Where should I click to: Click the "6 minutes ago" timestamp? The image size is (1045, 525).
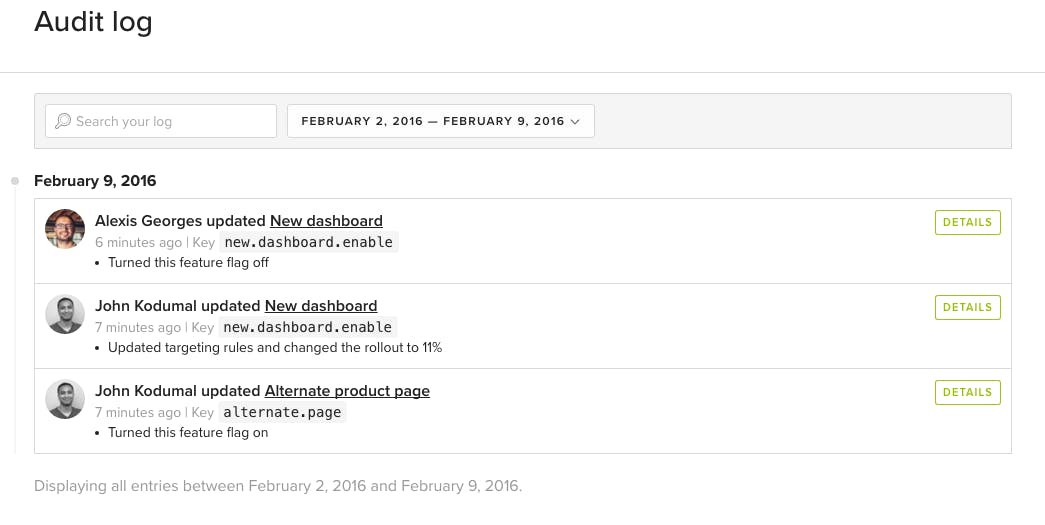[139, 242]
